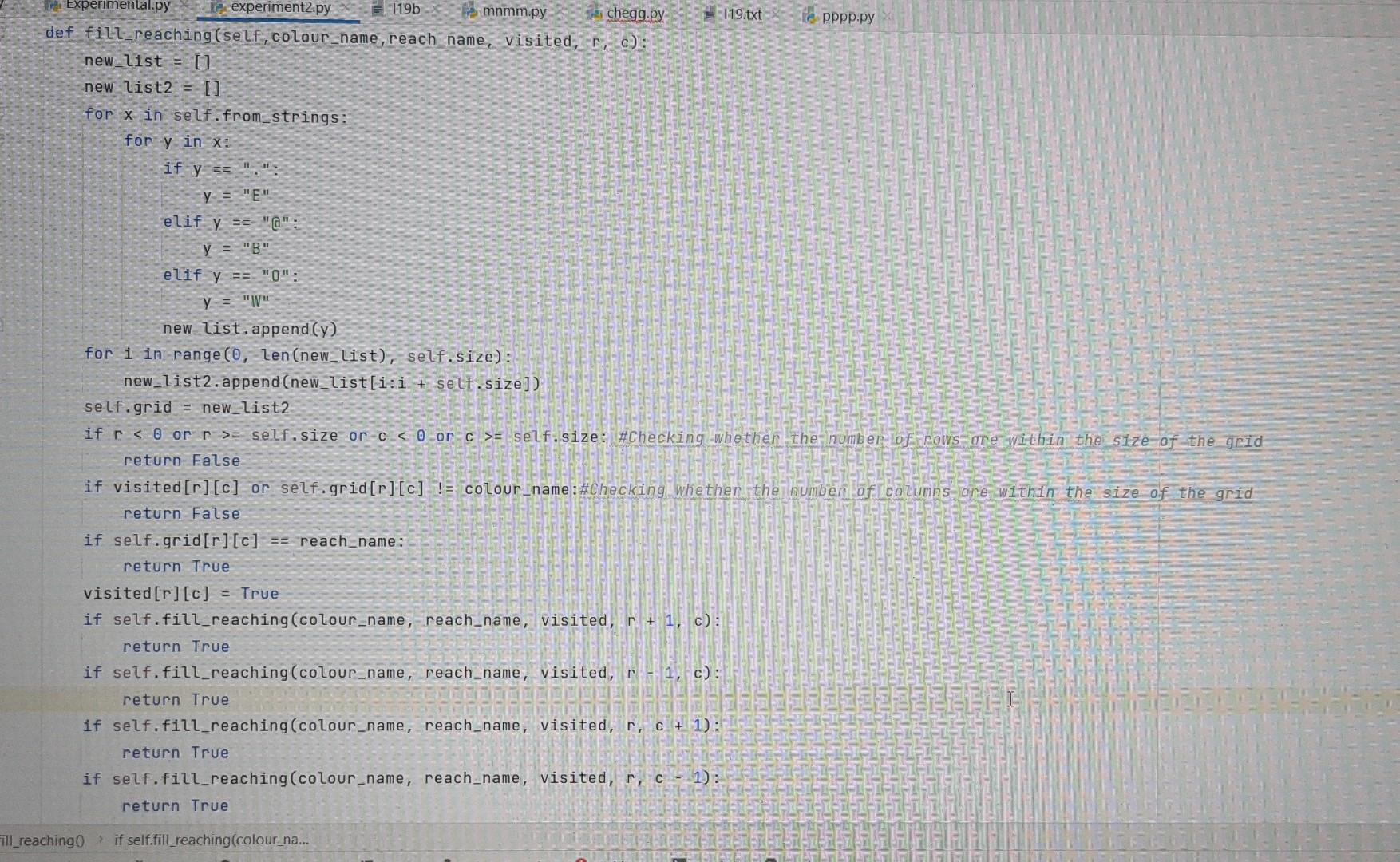1400x862 pixels.
Task: Click the line 'elif y == "@":'
Action: click(231, 223)
